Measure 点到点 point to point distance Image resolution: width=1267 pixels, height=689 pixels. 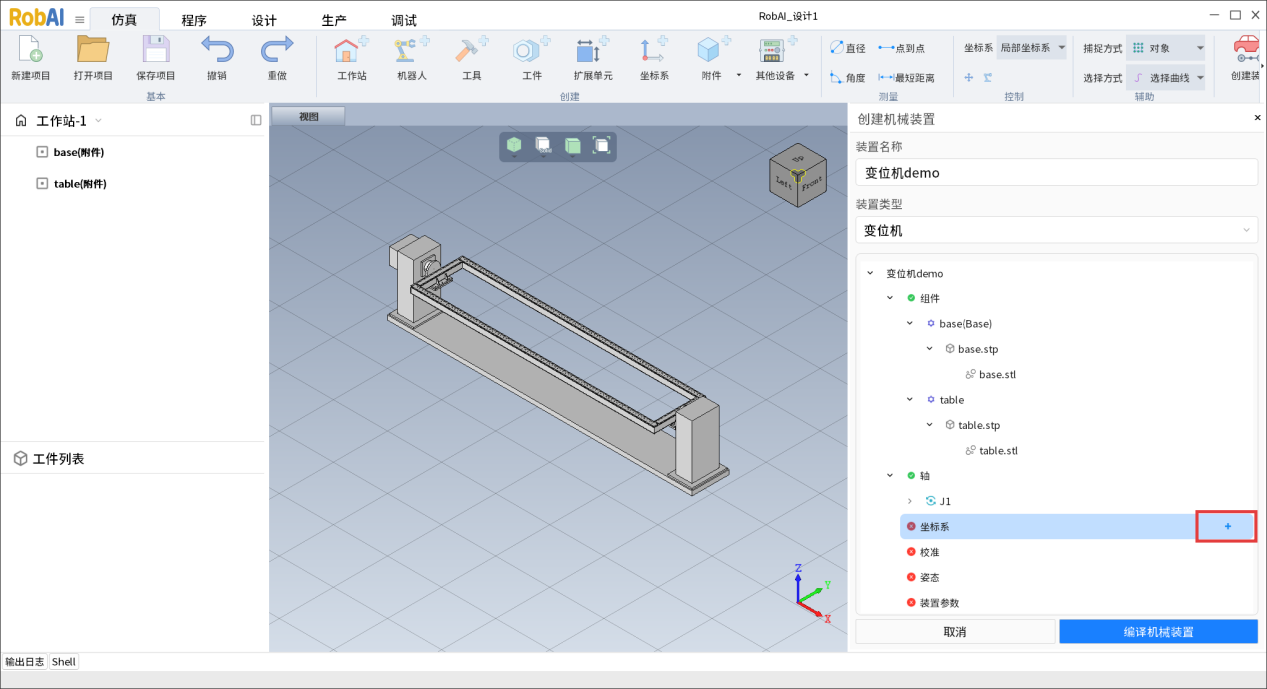(x=901, y=48)
